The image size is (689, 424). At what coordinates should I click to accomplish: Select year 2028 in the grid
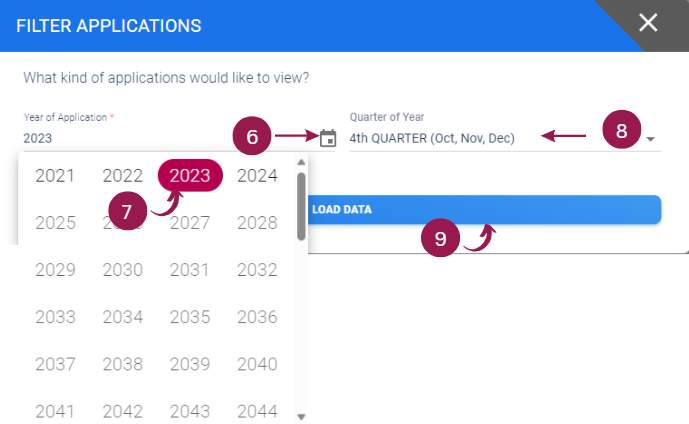257,222
